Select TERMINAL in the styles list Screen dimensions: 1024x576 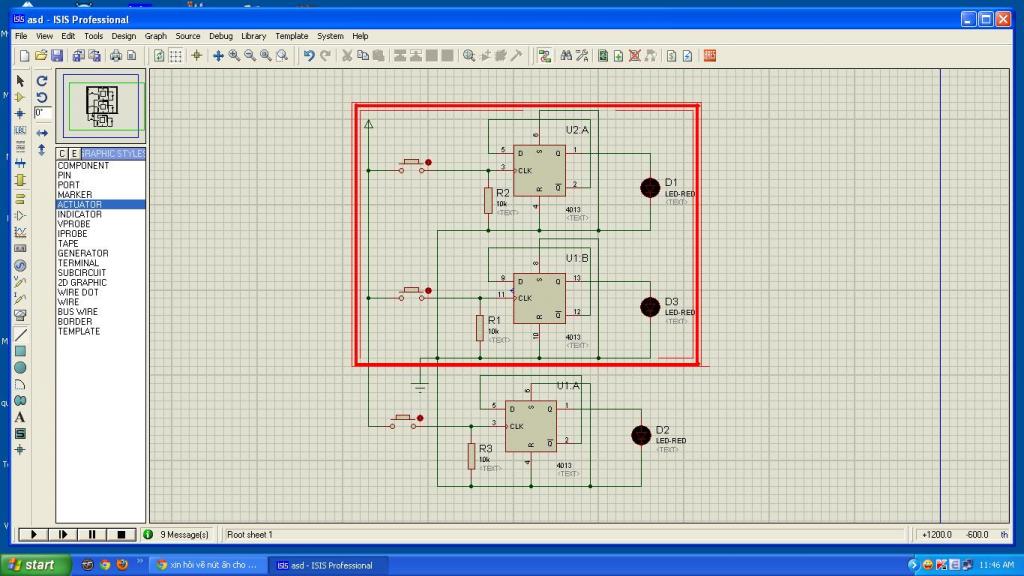[79, 263]
